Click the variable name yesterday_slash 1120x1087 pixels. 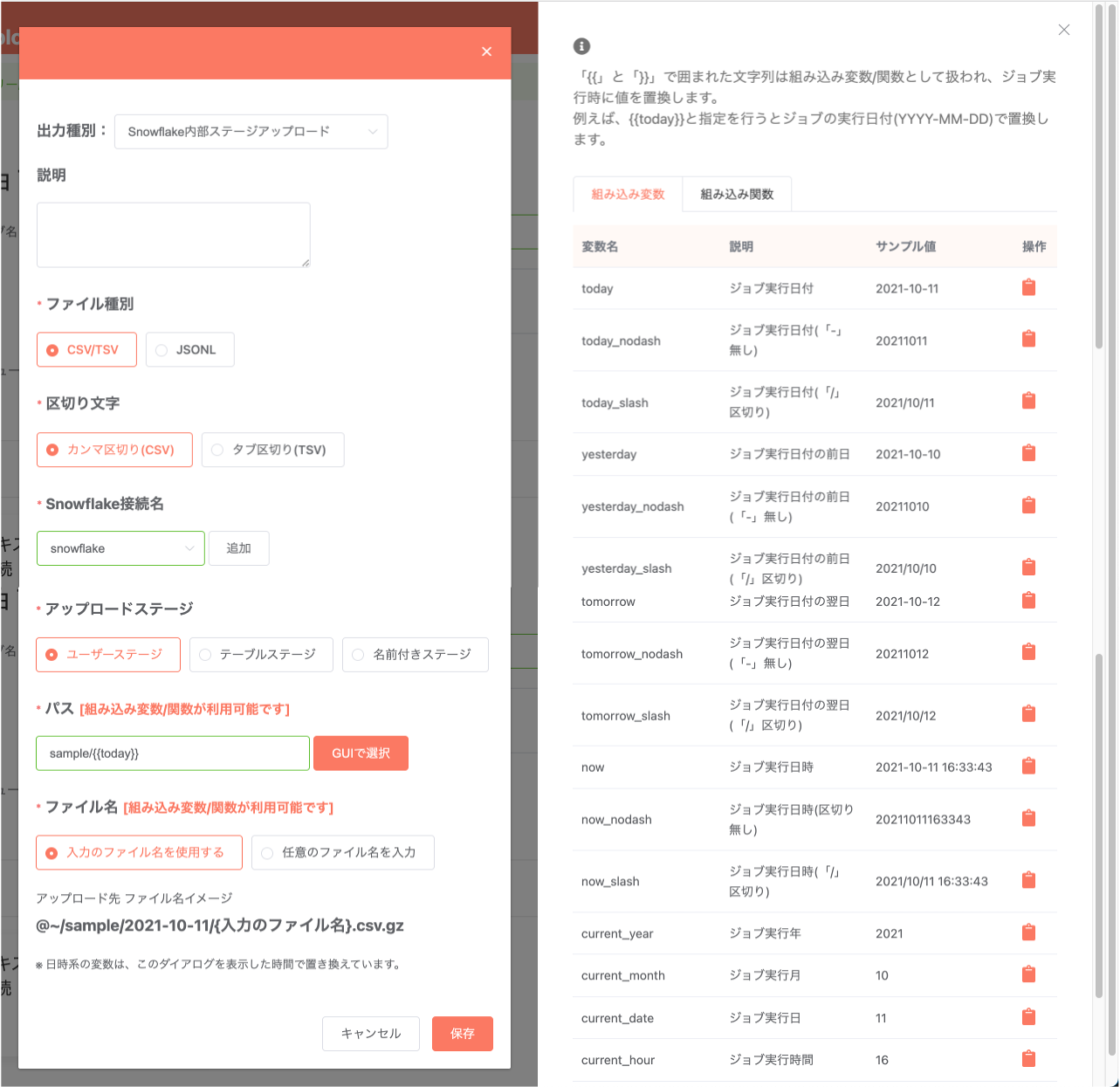(626, 568)
